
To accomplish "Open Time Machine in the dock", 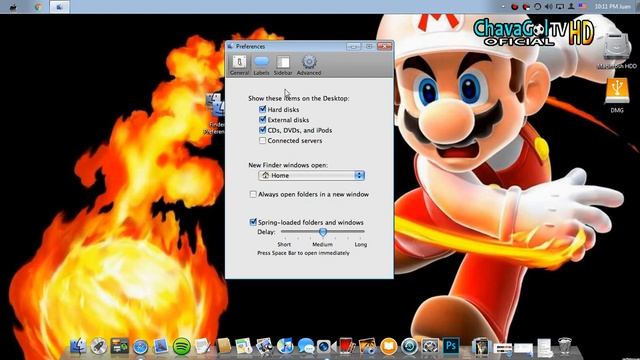I will tap(409, 347).
